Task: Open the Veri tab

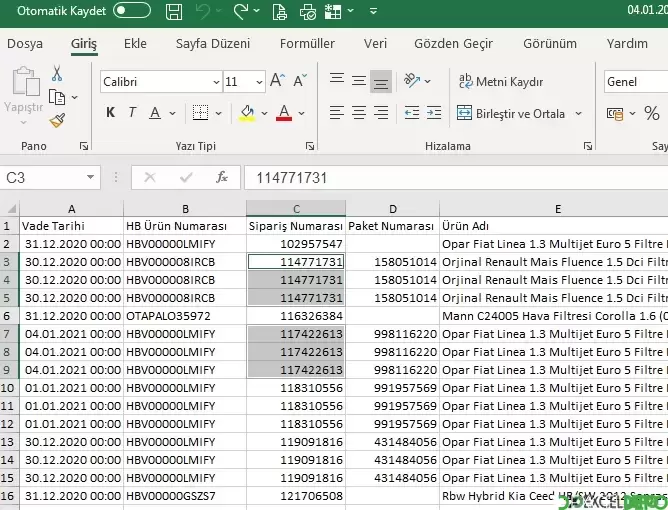Action: (x=375, y=43)
